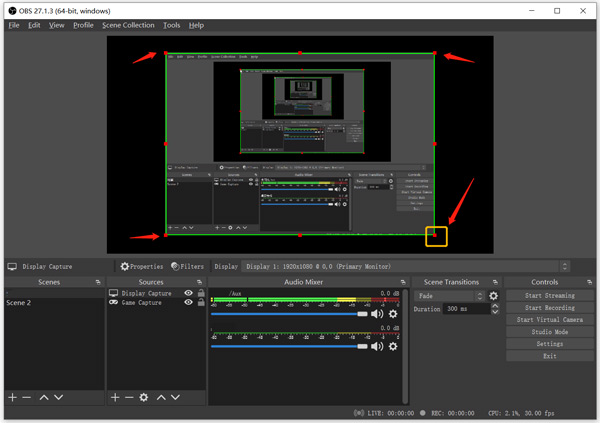Screen dimensions: 600x423
Task: Open transition properties gear icon
Action: point(494,296)
